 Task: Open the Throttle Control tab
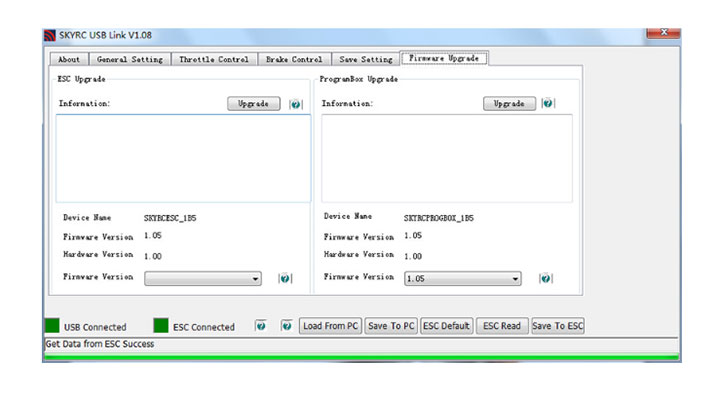(214, 59)
